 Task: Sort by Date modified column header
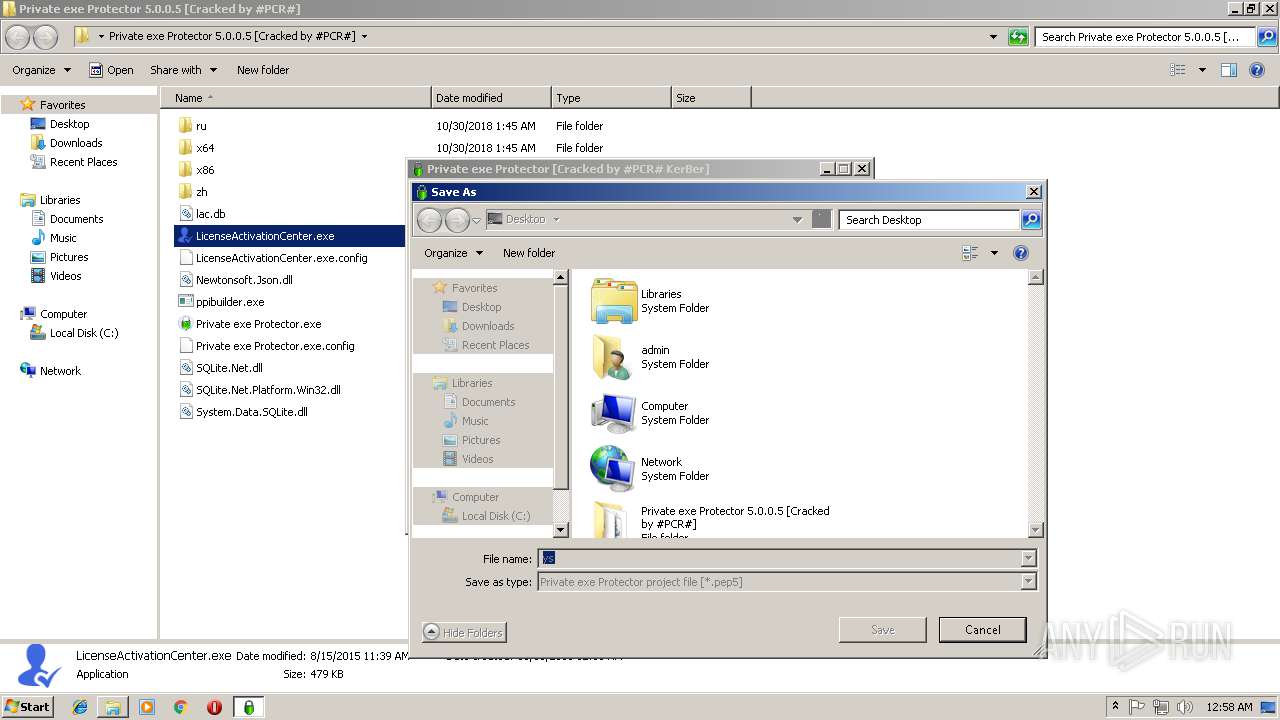pos(491,98)
